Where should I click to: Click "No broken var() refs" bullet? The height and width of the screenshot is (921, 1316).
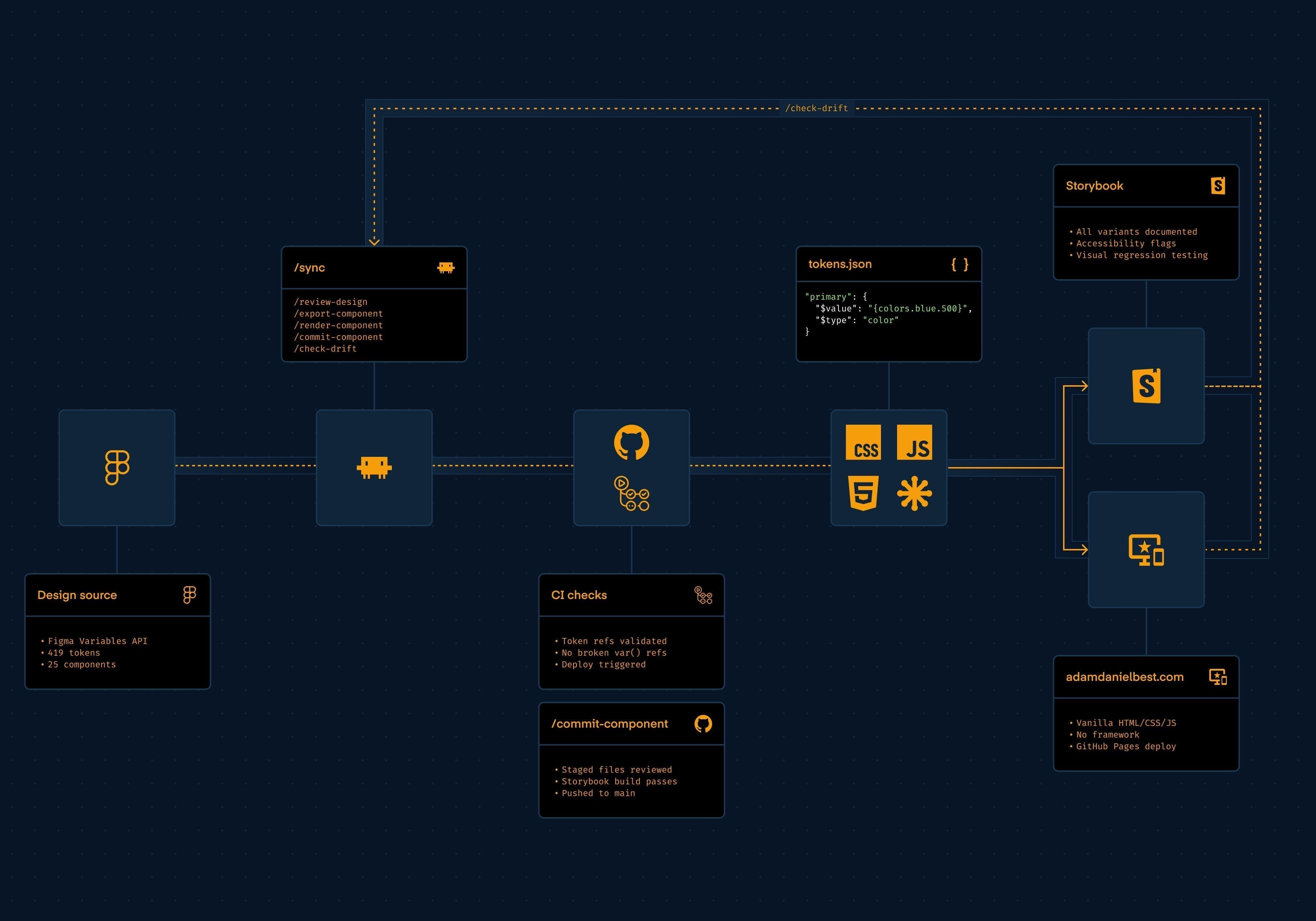[610, 653]
